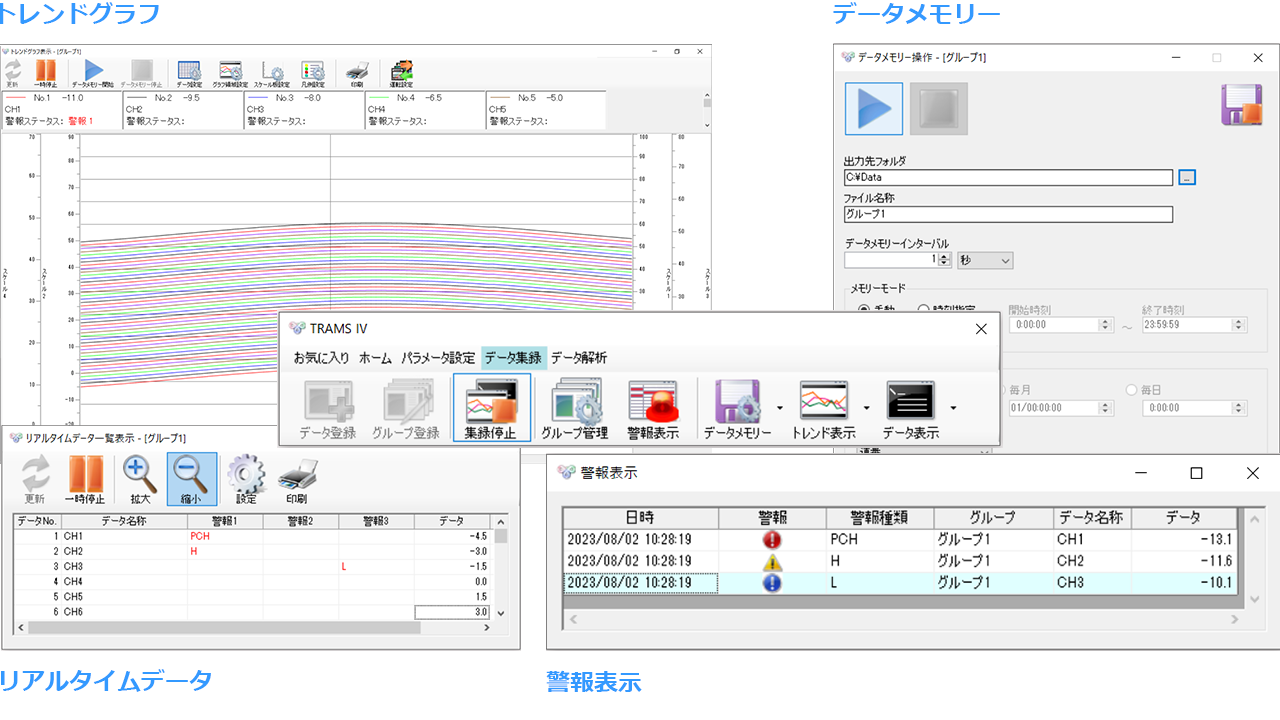1280x720 pixels.
Task: Select PCH alarm row for CH1
Action: (x=901, y=540)
